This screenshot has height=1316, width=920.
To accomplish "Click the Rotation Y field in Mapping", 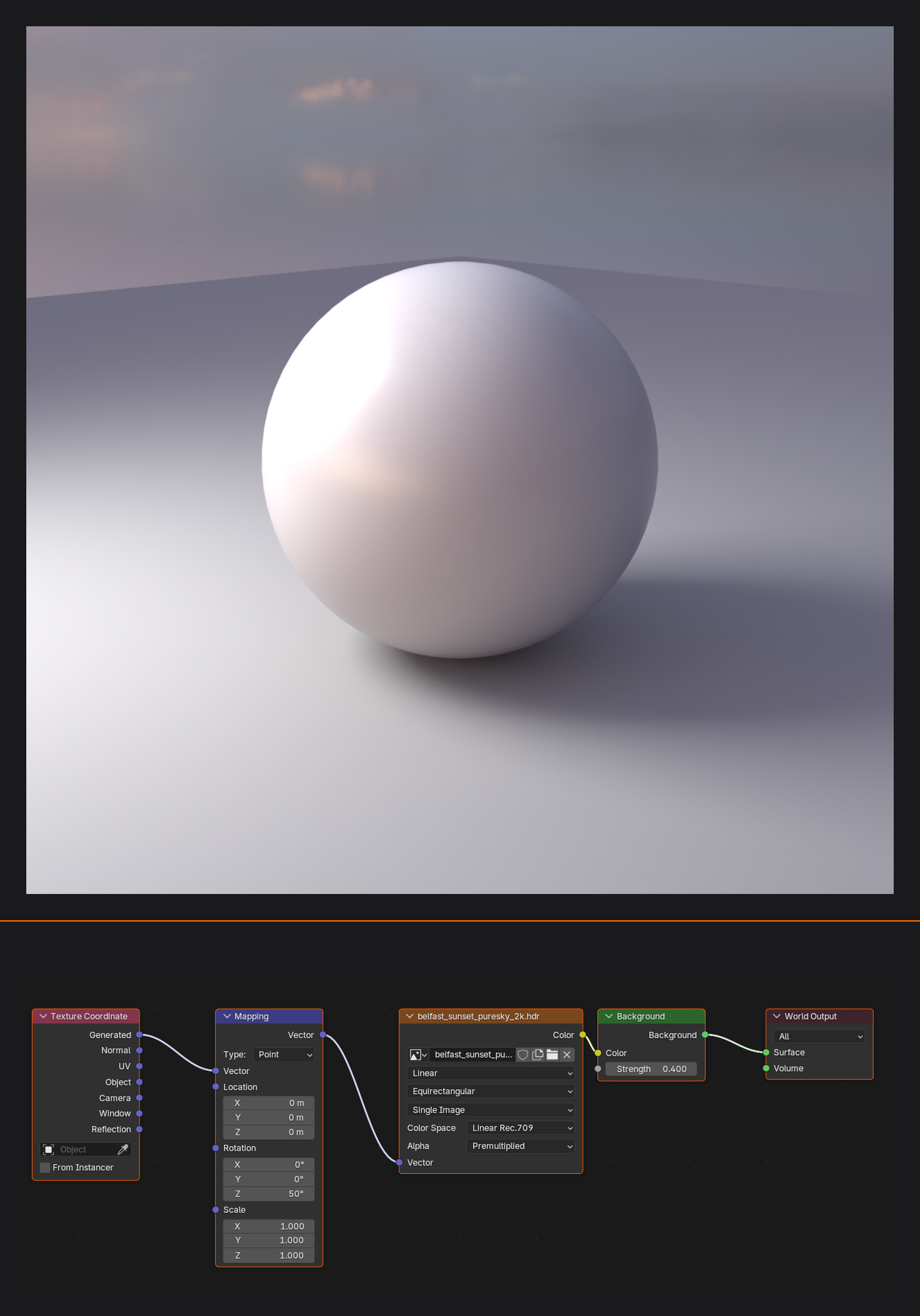I will point(269,1179).
